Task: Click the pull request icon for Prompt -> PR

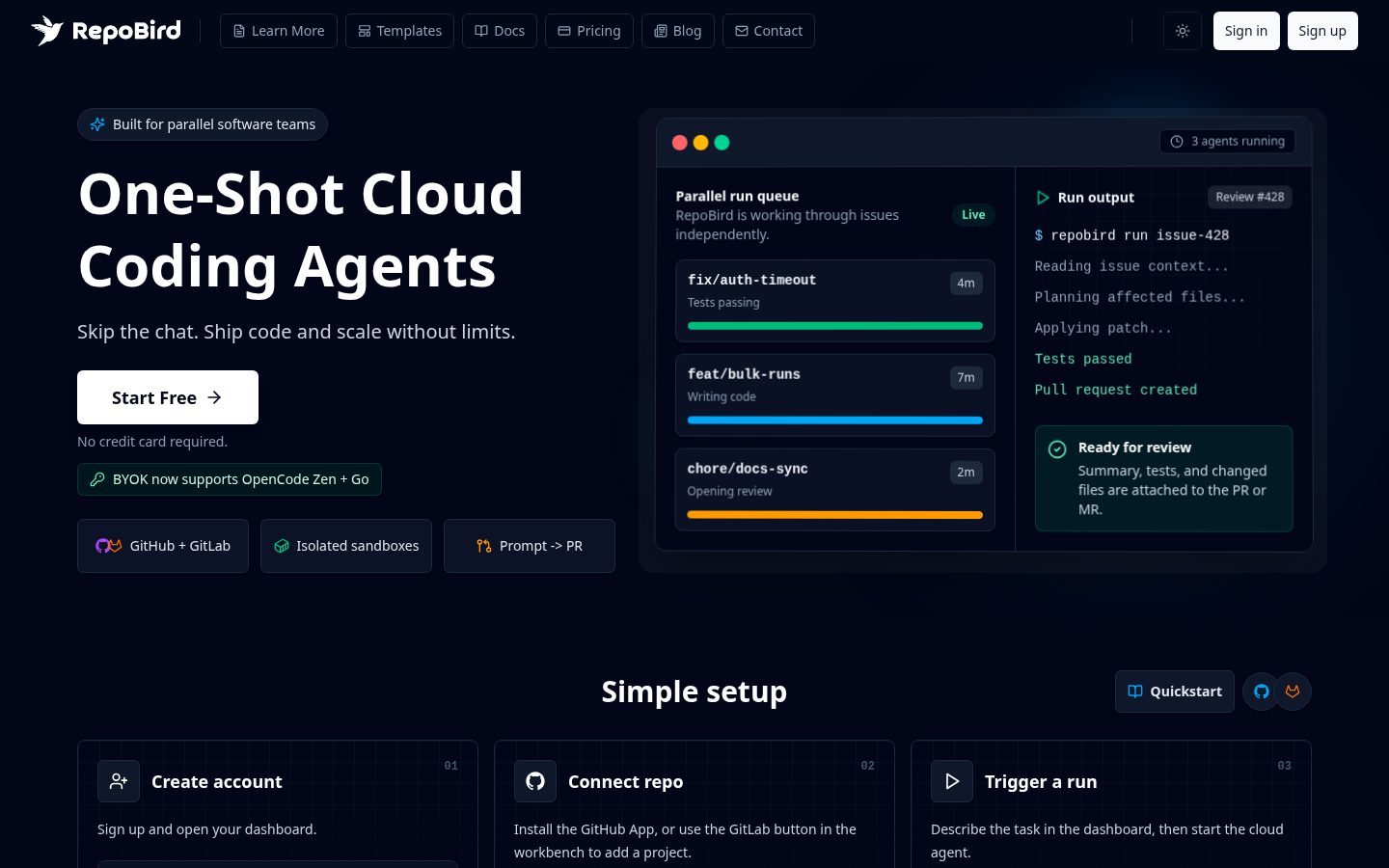Action: (484, 546)
